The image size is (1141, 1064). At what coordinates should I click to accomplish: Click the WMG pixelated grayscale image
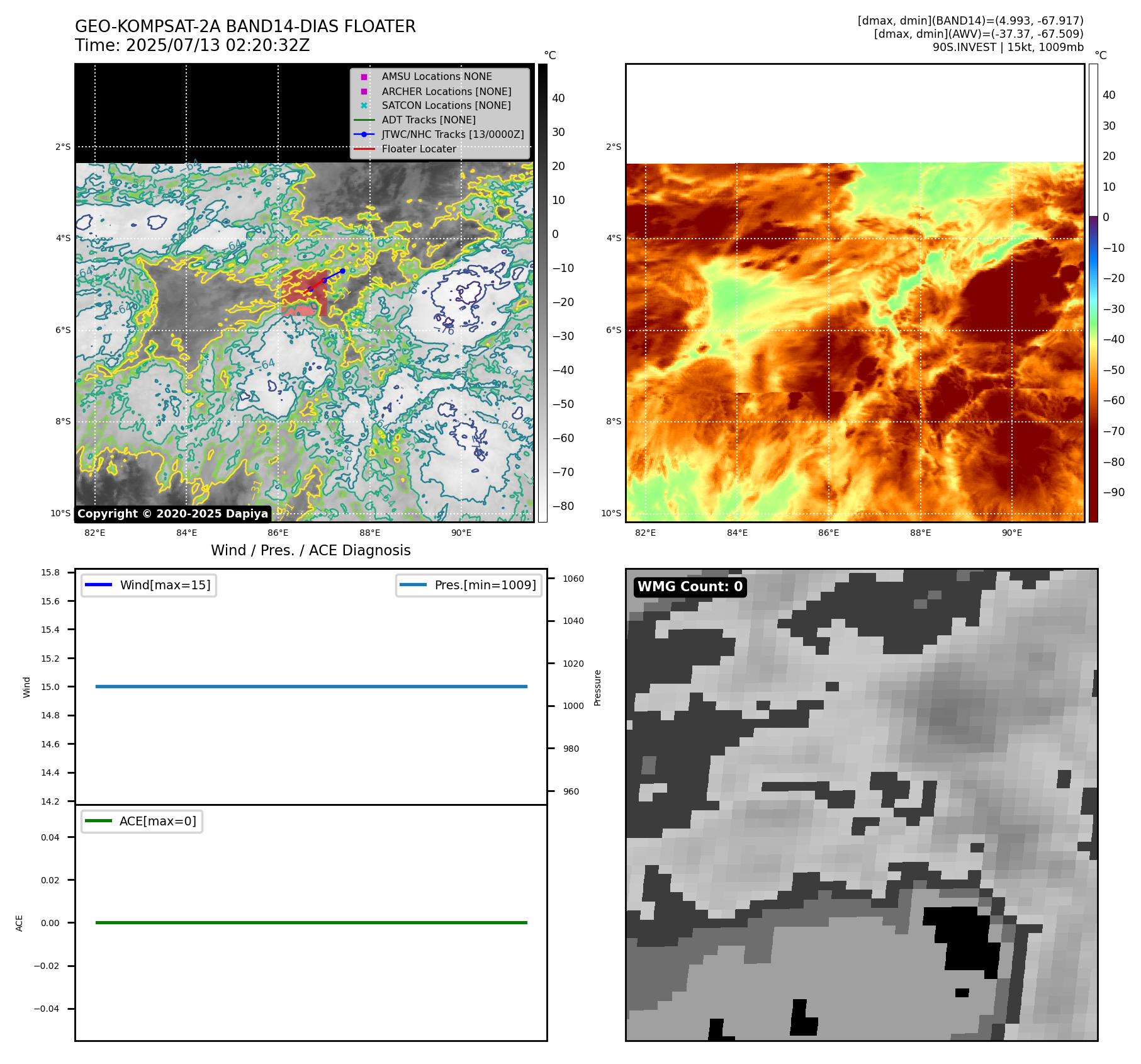pos(862,805)
